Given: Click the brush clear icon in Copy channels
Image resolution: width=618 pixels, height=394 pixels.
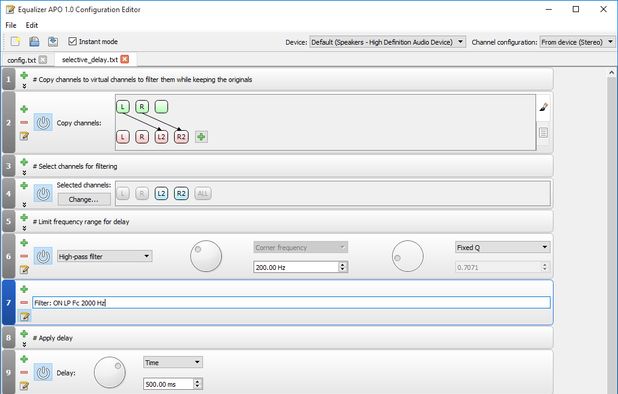Looking at the screenshot, I should 544,107.
